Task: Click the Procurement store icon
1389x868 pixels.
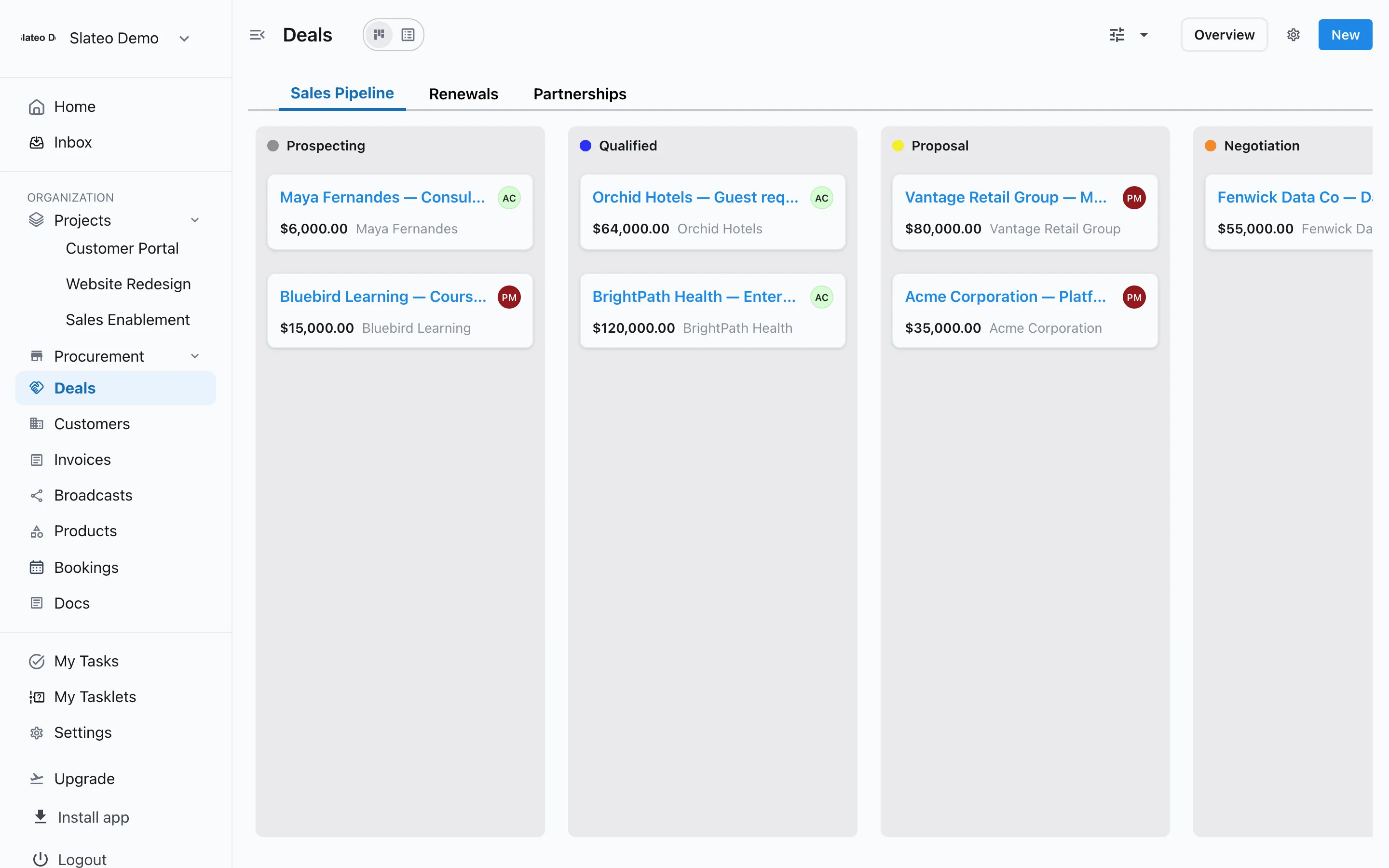Action: (37, 356)
